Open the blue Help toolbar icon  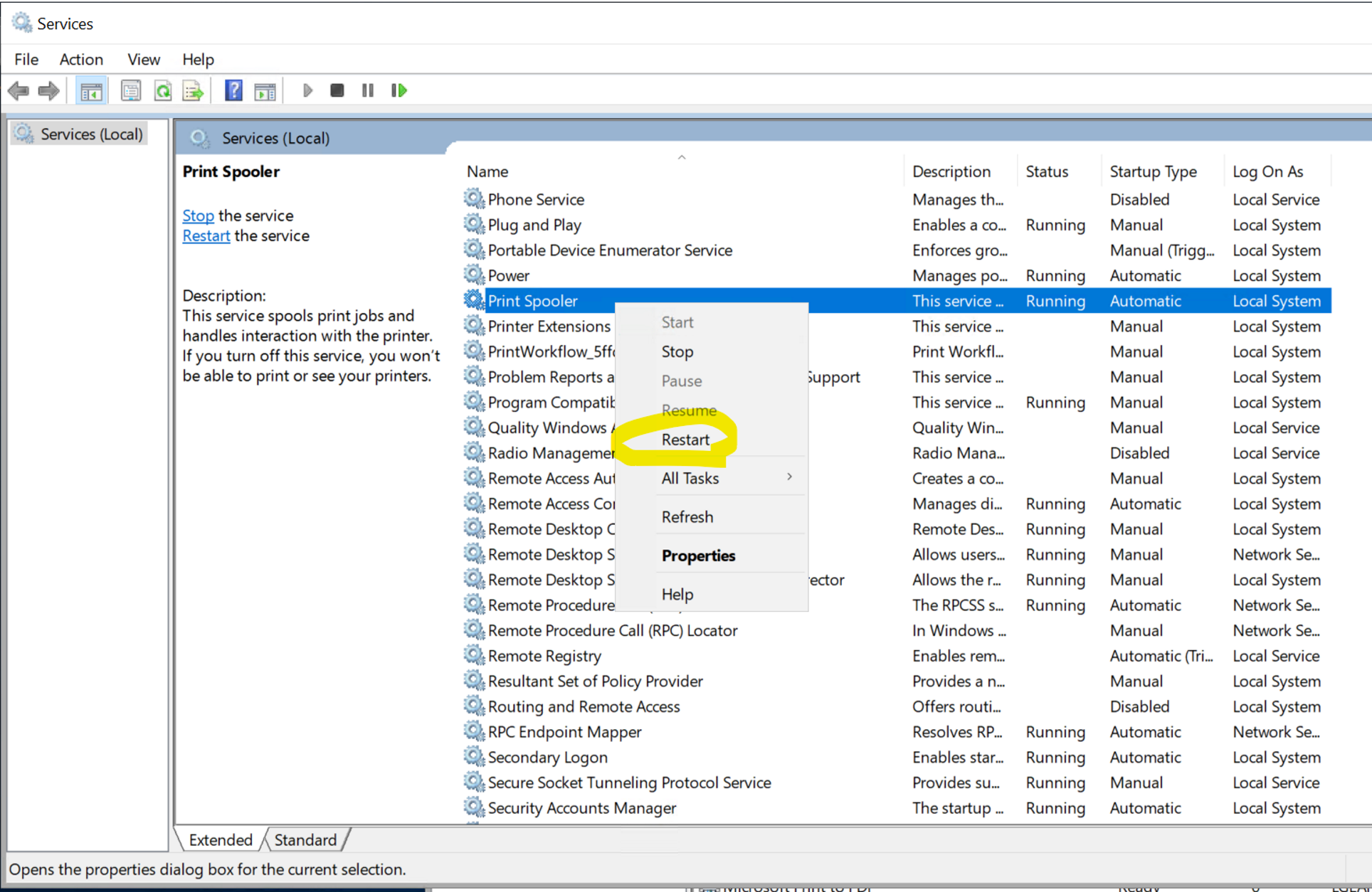[233, 91]
